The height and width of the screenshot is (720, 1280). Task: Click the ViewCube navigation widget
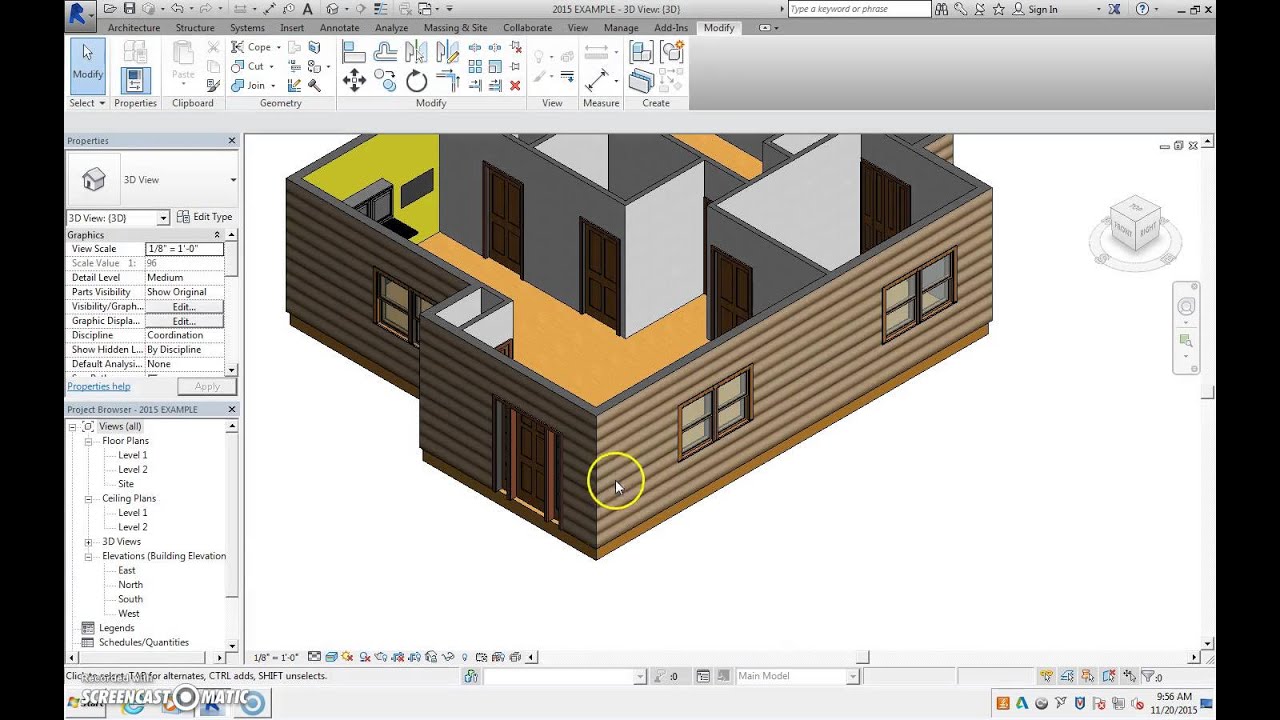point(1135,232)
